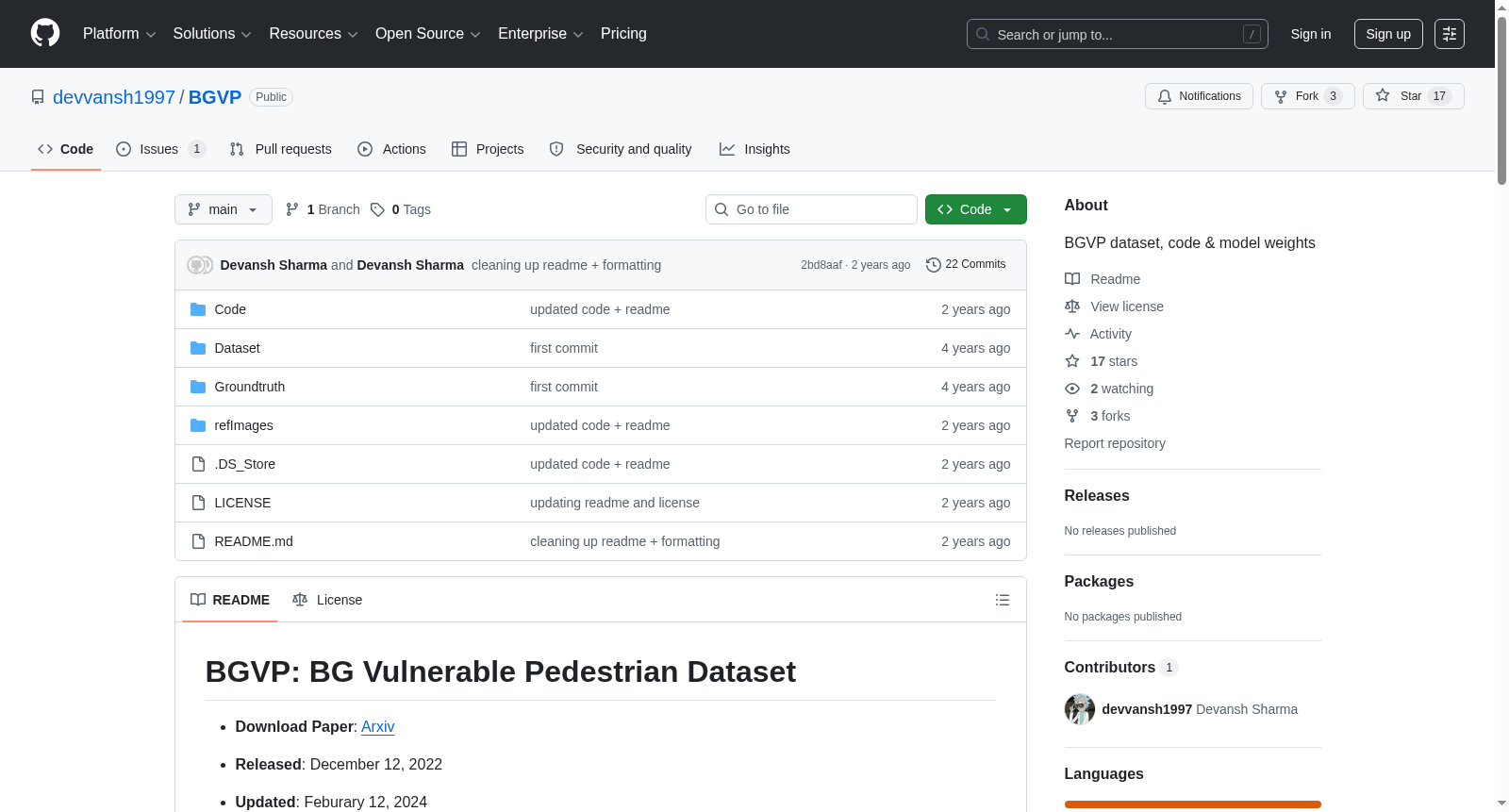Open the command palette icon button
The height and width of the screenshot is (812, 1509).
(x=1450, y=34)
